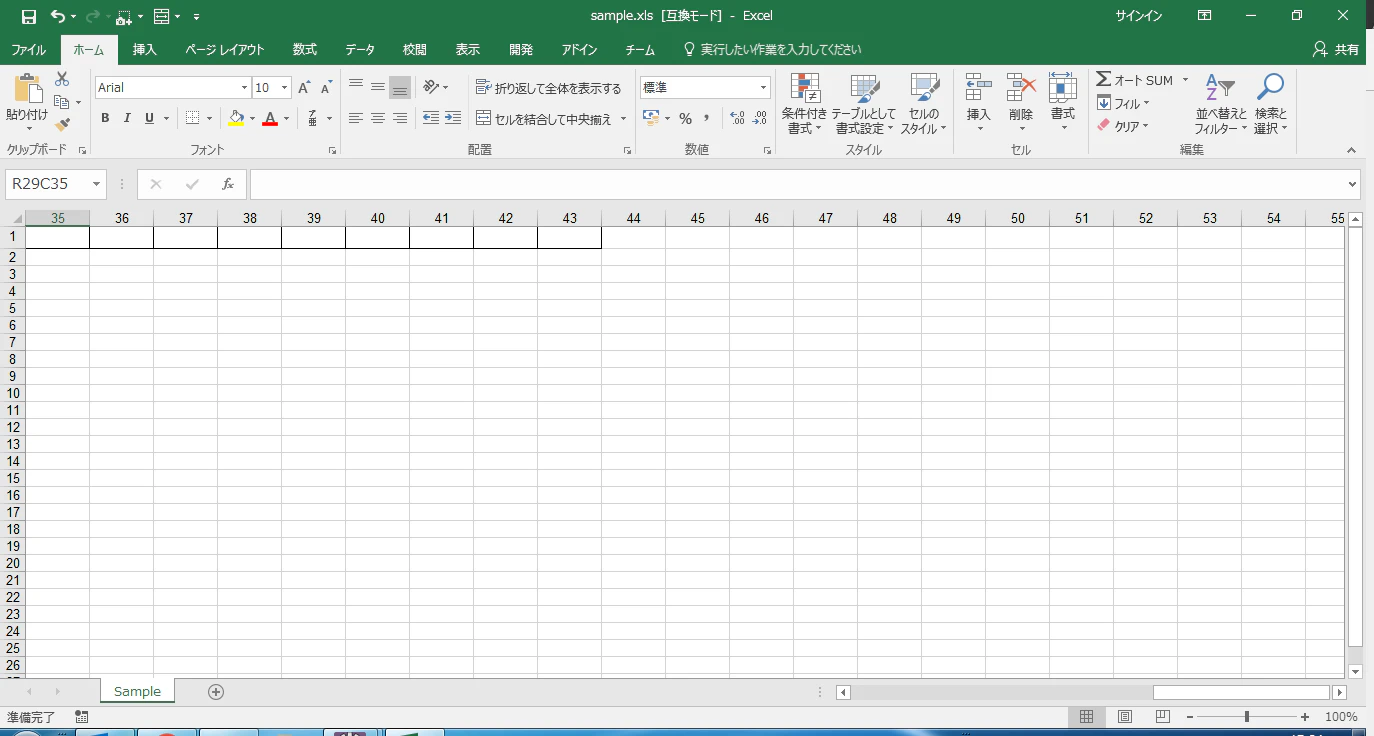The width and height of the screenshot is (1374, 736).
Task: Open the ファイル (File) tab
Action: pos(28,49)
